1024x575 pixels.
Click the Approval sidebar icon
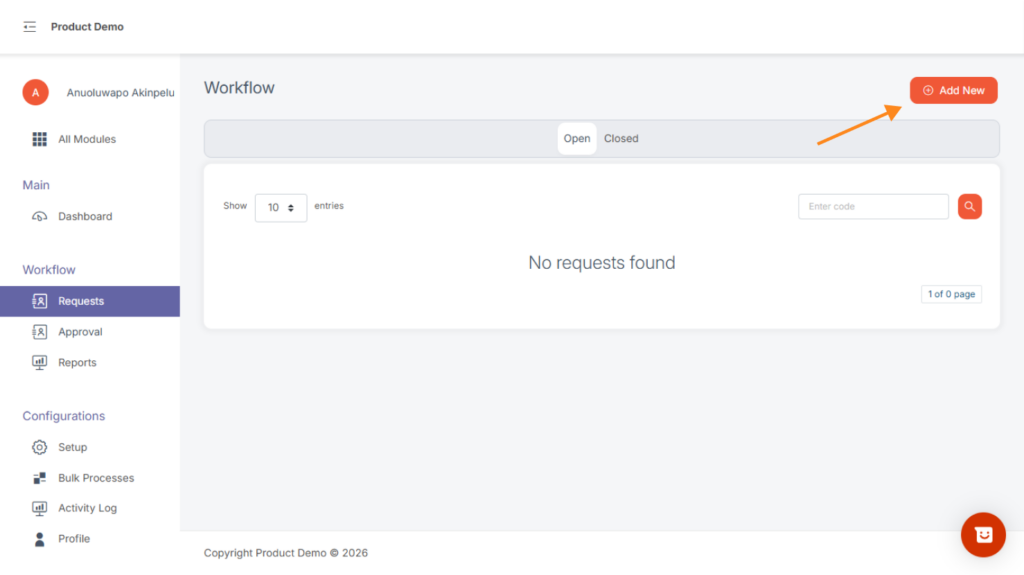tap(40, 332)
